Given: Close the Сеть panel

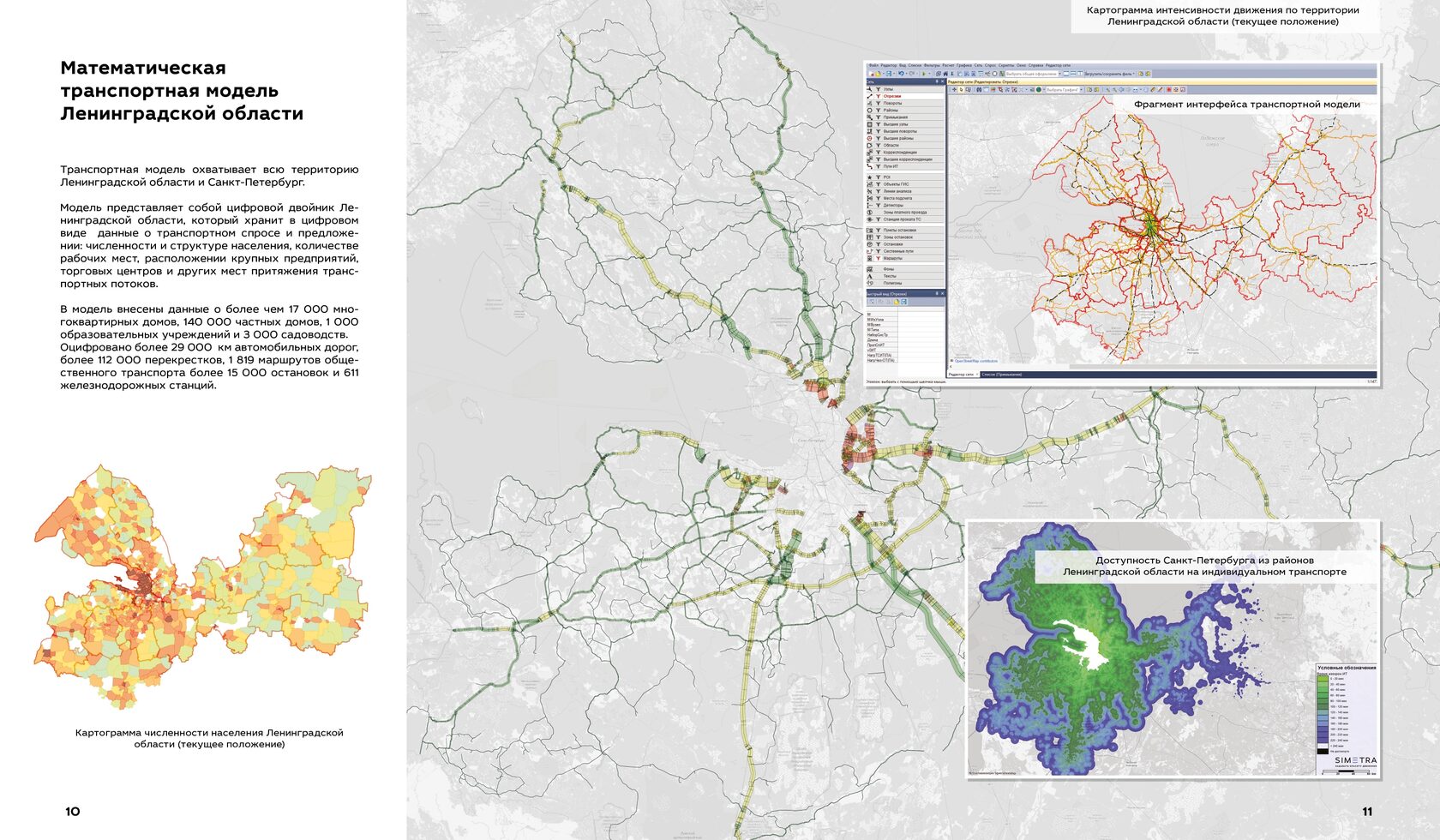Looking at the screenshot, I should [x=942, y=81].
